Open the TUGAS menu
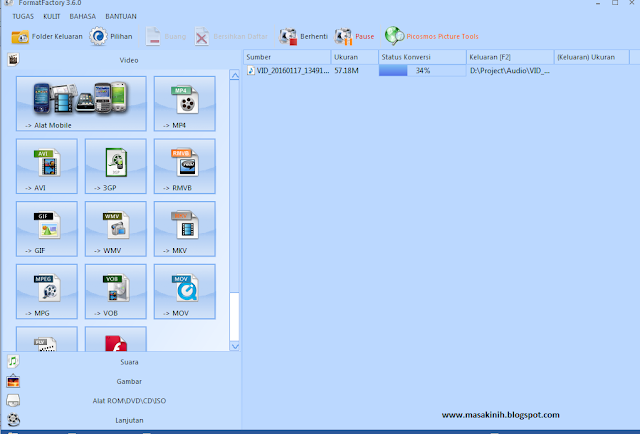Viewport: 640px width, 434px height. coord(23,16)
